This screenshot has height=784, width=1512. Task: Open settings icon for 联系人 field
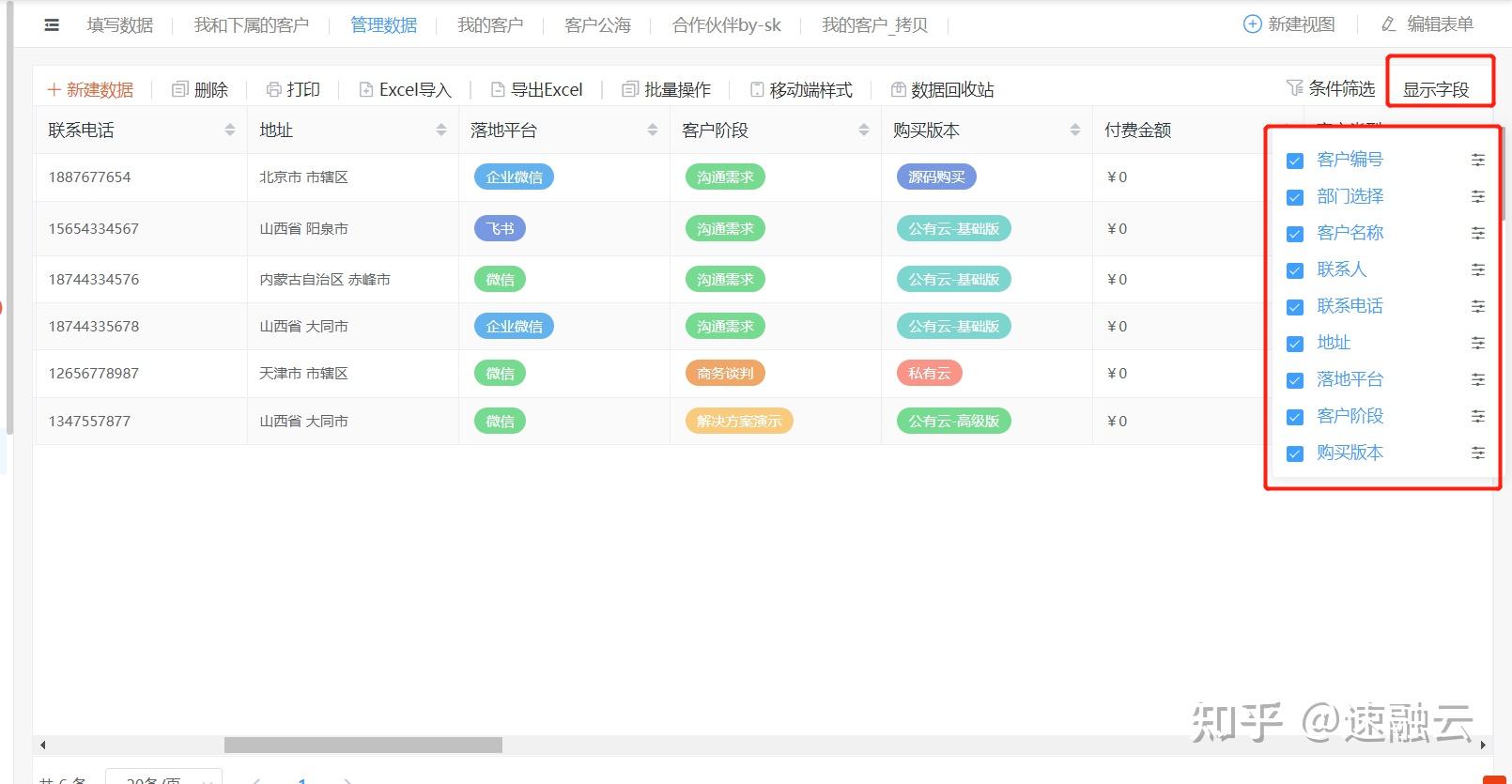[x=1477, y=269]
